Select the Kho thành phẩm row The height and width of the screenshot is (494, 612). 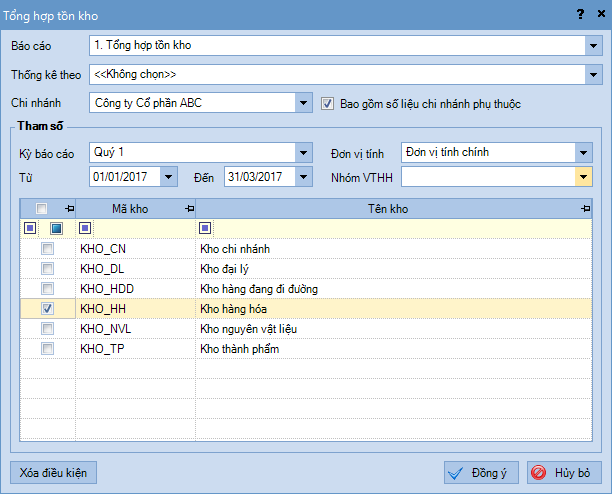238,349
